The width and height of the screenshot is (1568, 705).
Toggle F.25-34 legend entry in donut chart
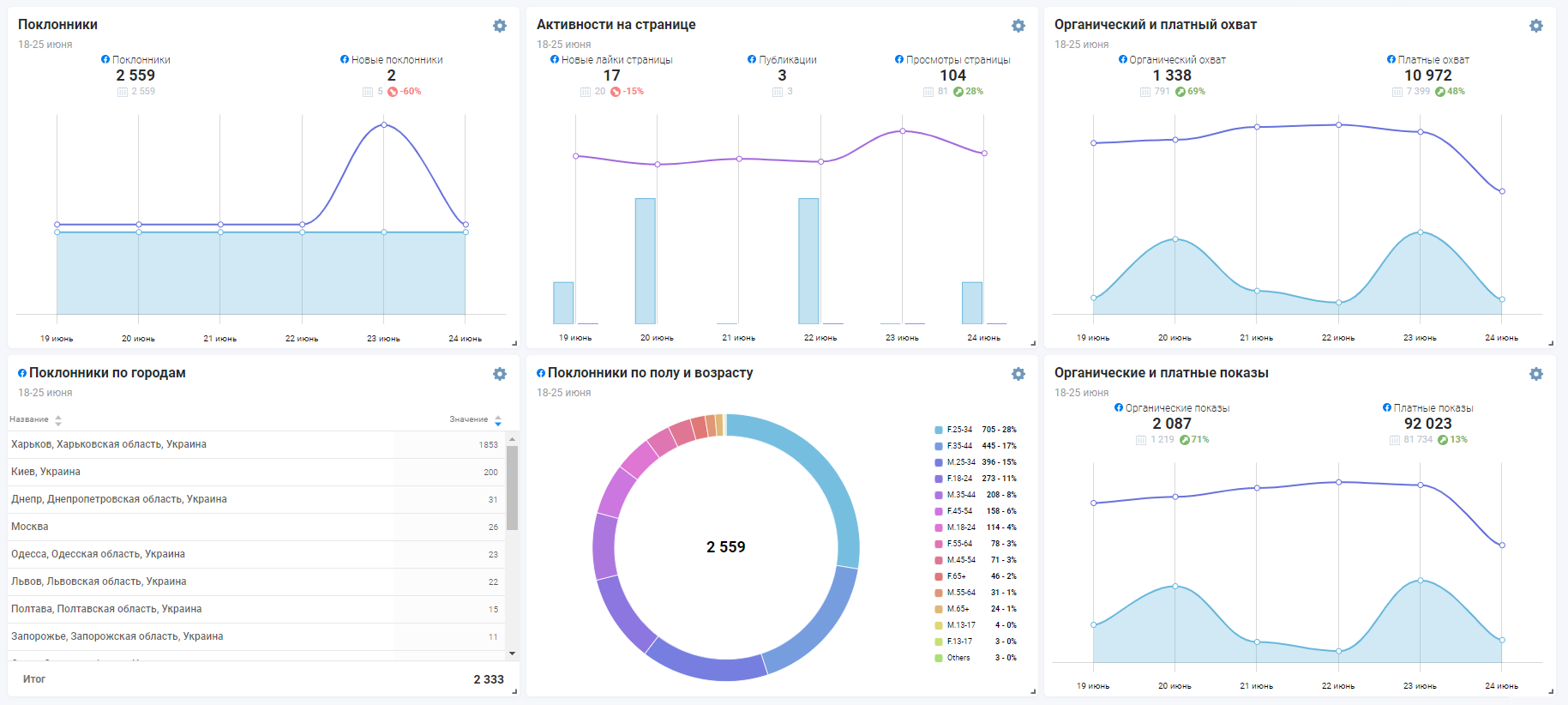959,430
